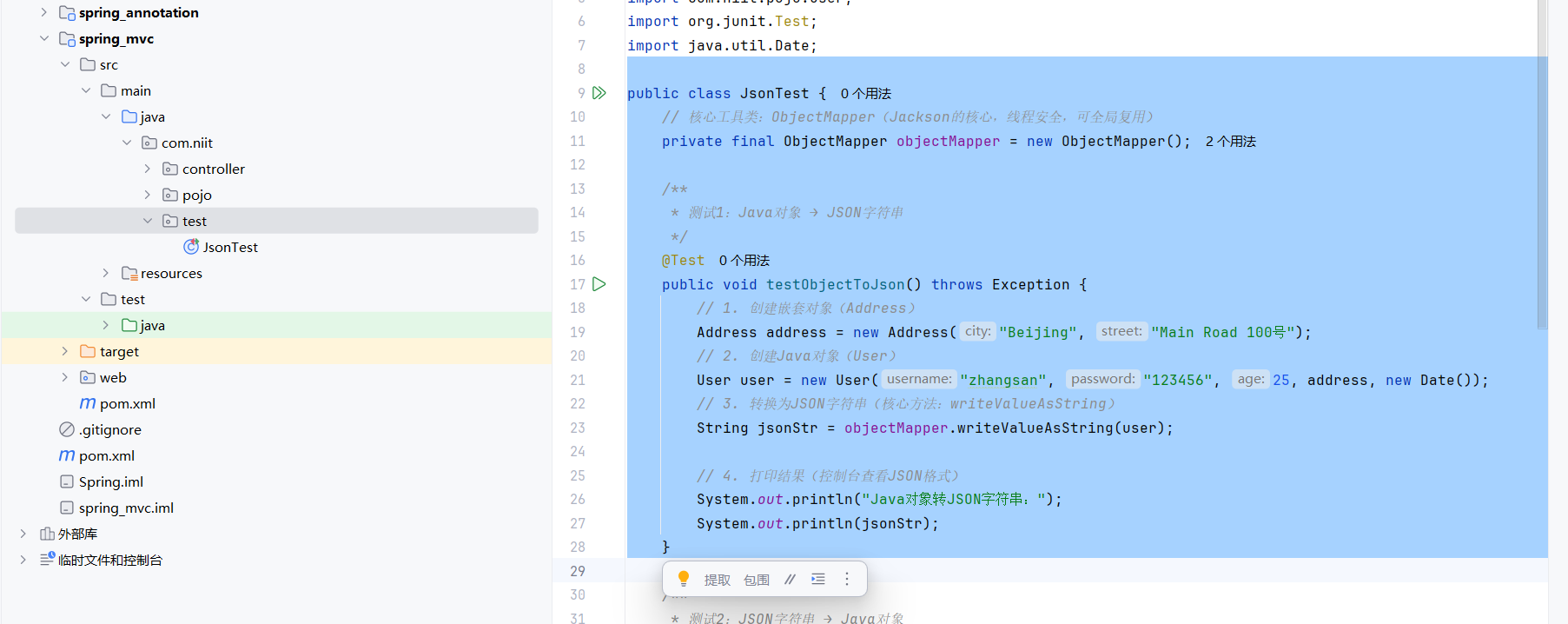The height and width of the screenshot is (624, 1568).
Task: Click the '0 个用法' hint beside JsonTest class
Action: [x=866, y=93]
